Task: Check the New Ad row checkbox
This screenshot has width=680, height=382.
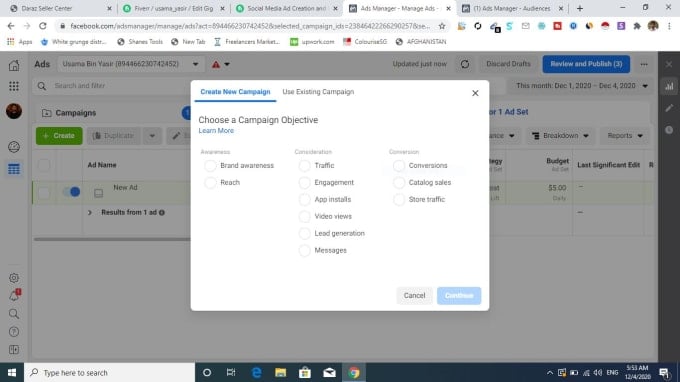Action: click(x=44, y=193)
